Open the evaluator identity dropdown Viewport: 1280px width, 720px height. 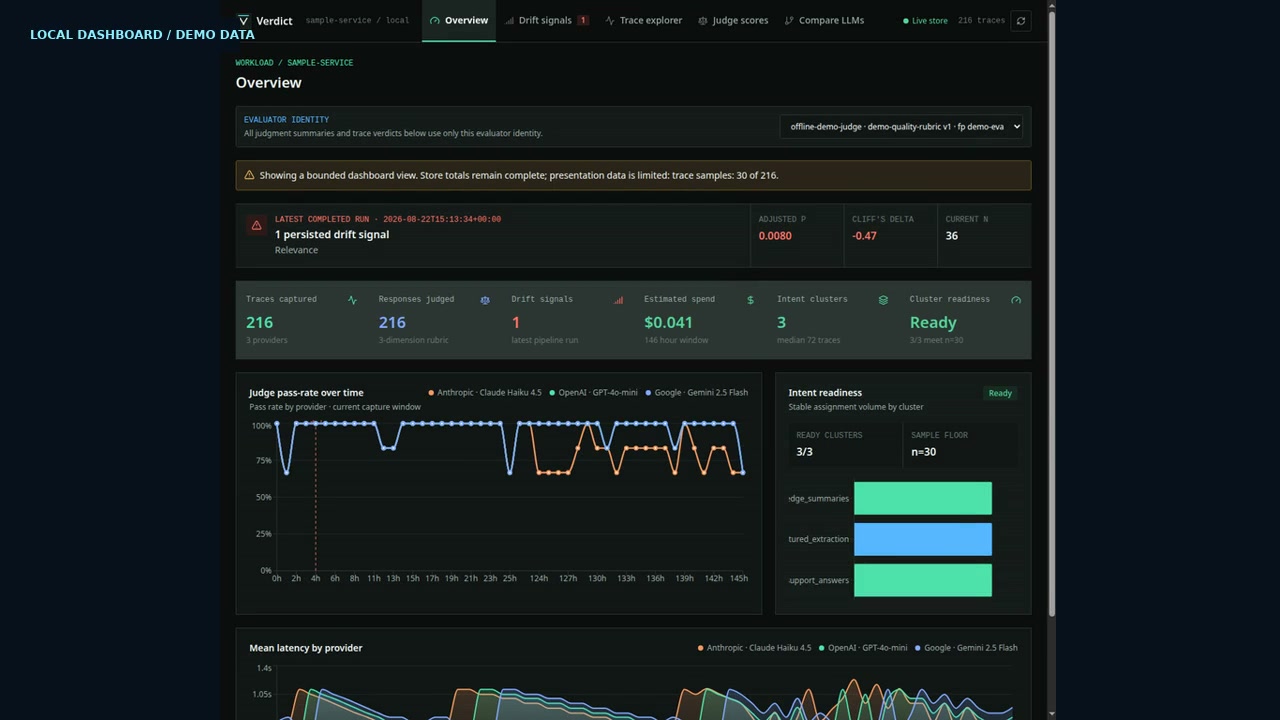(901, 127)
